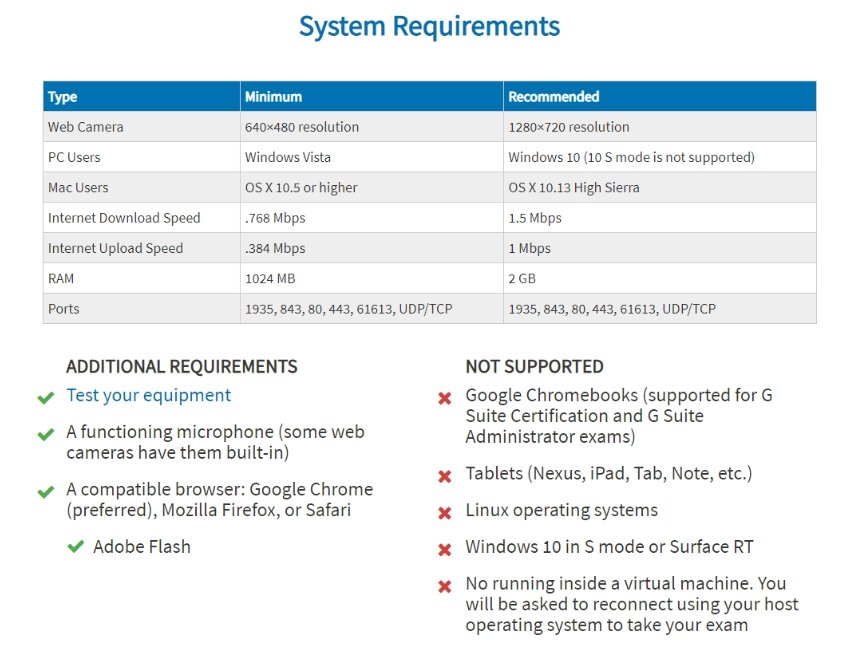Click the System Requirements page heading

point(429,26)
